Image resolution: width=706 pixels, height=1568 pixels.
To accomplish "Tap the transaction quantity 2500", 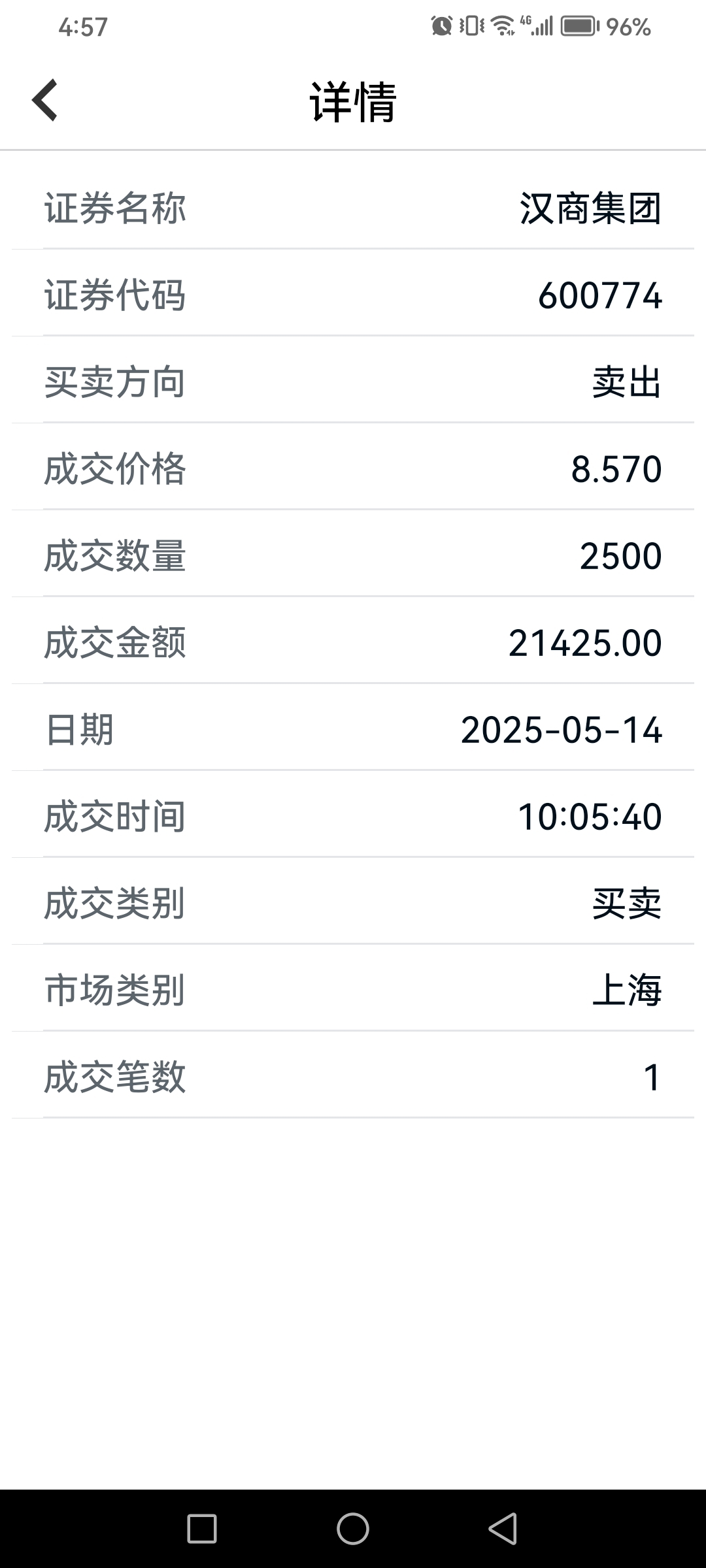I will (x=621, y=556).
